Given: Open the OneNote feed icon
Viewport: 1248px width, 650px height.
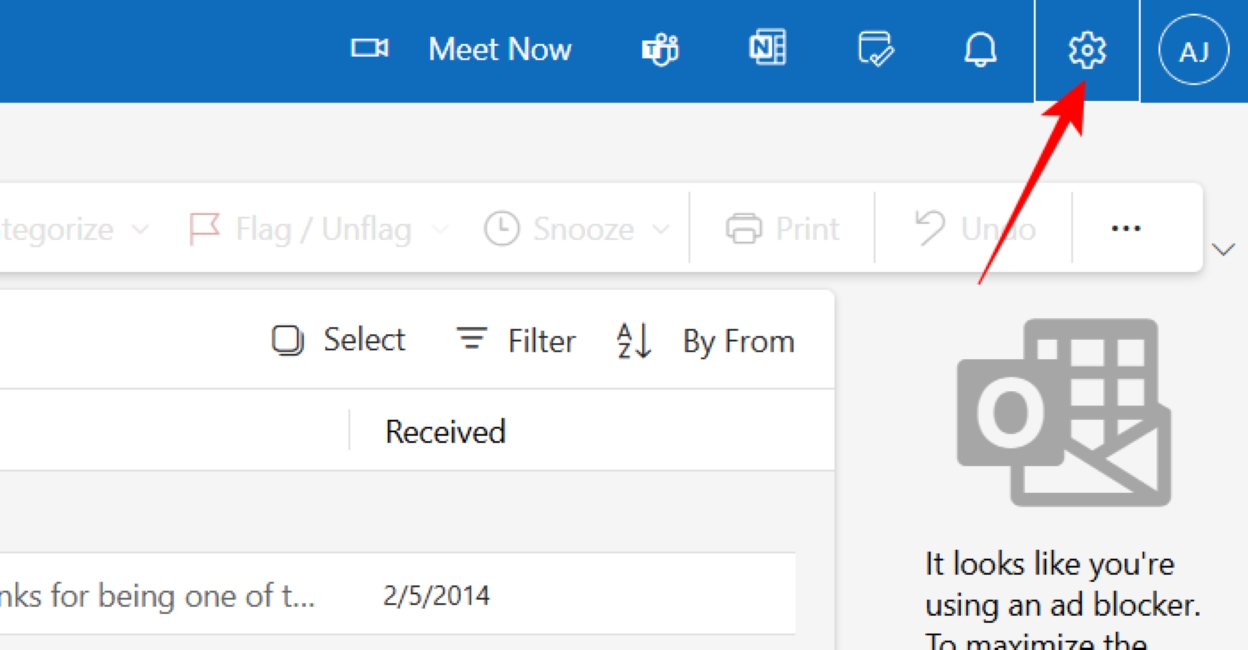Looking at the screenshot, I should (x=767, y=49).
